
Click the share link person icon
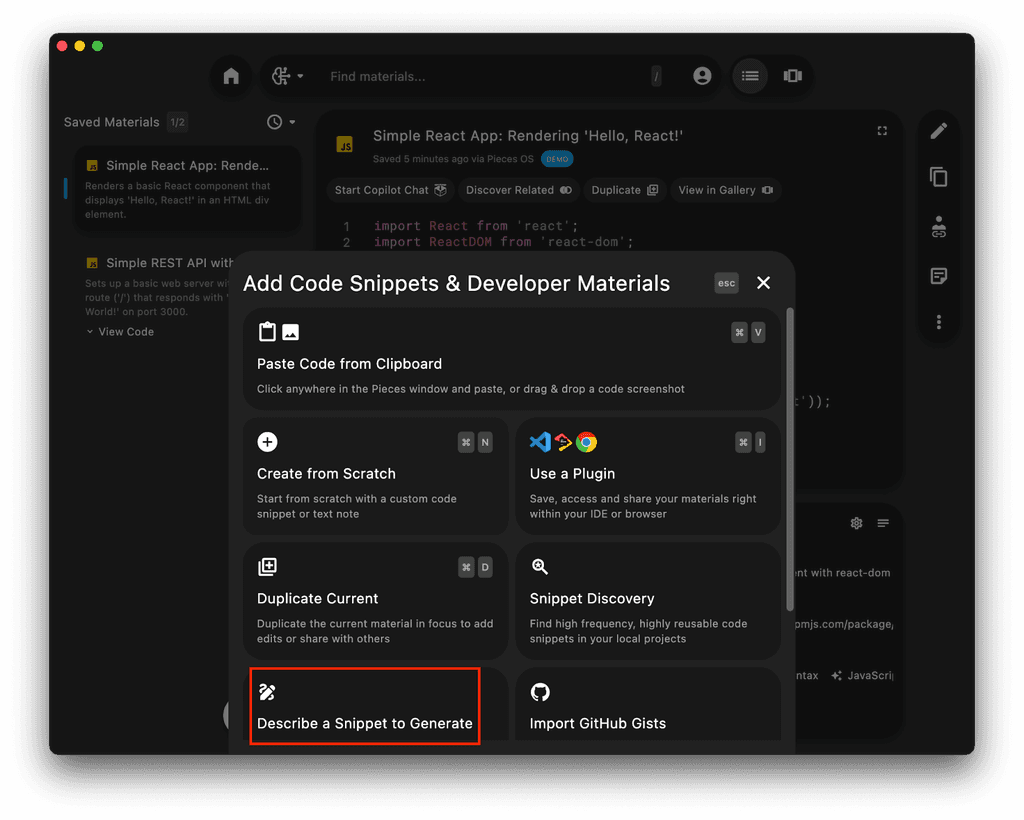938,227
